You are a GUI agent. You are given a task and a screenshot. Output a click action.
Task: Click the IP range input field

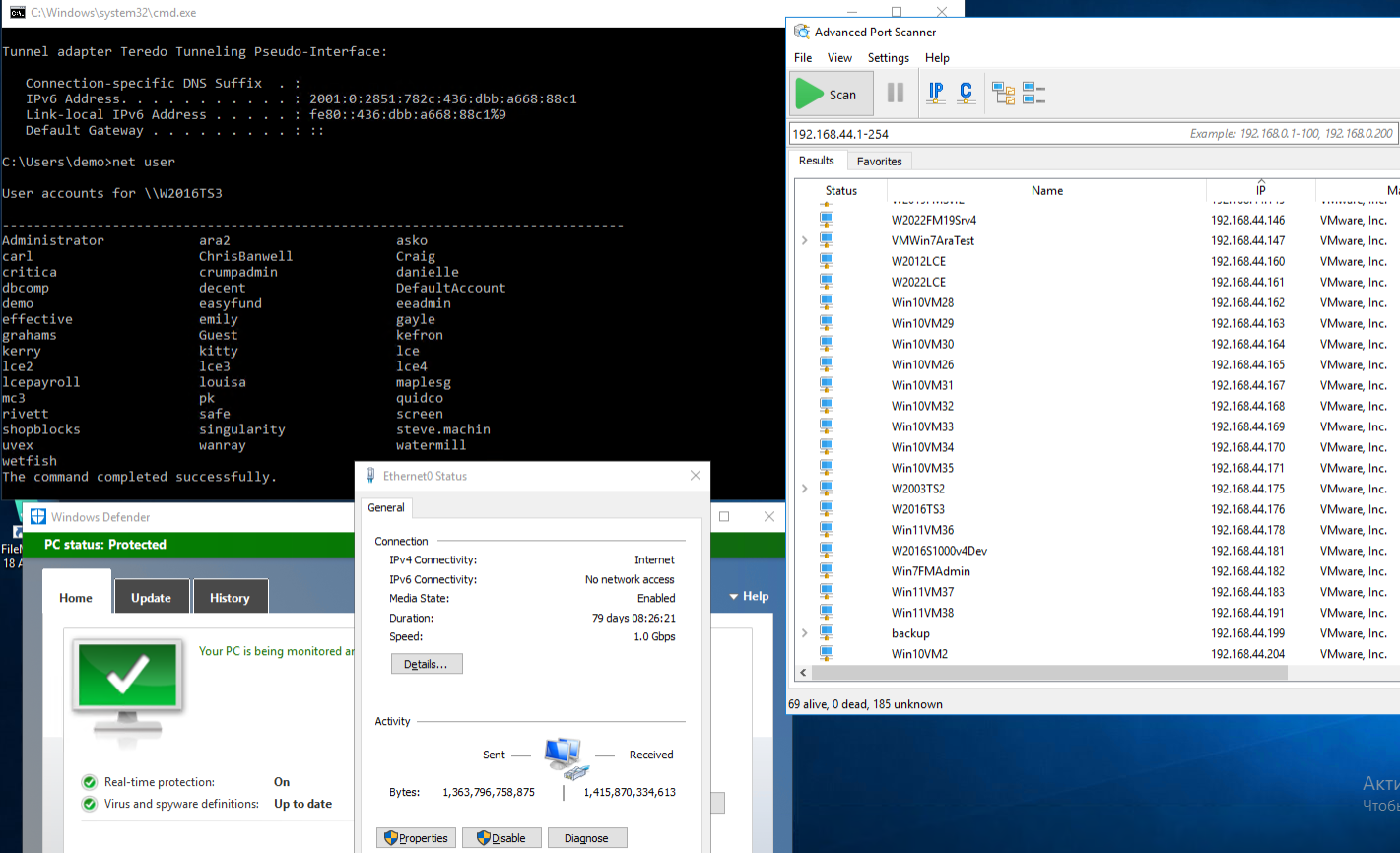[x=1094, y=133]
